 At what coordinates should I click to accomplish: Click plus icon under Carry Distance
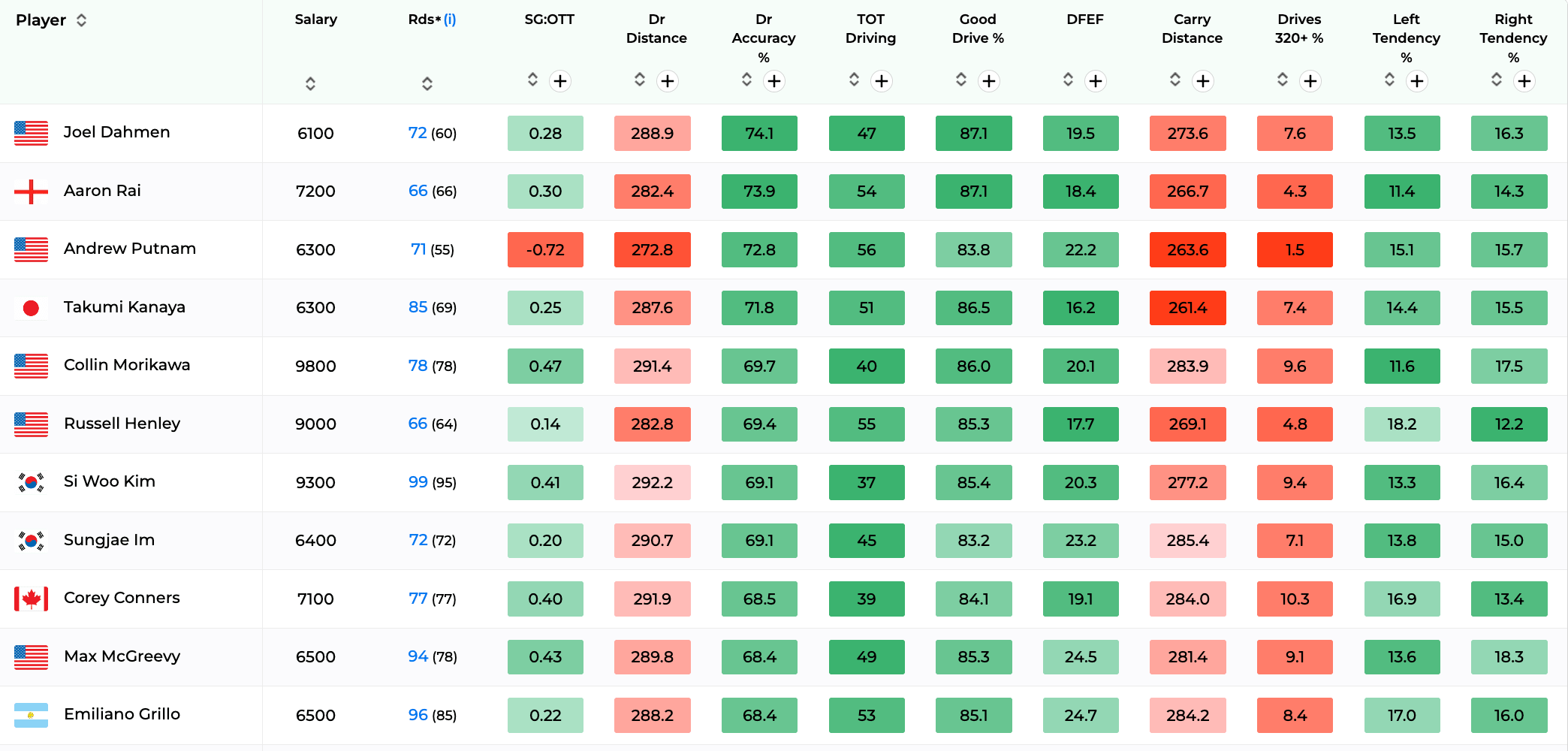(x=1203, y=81)
